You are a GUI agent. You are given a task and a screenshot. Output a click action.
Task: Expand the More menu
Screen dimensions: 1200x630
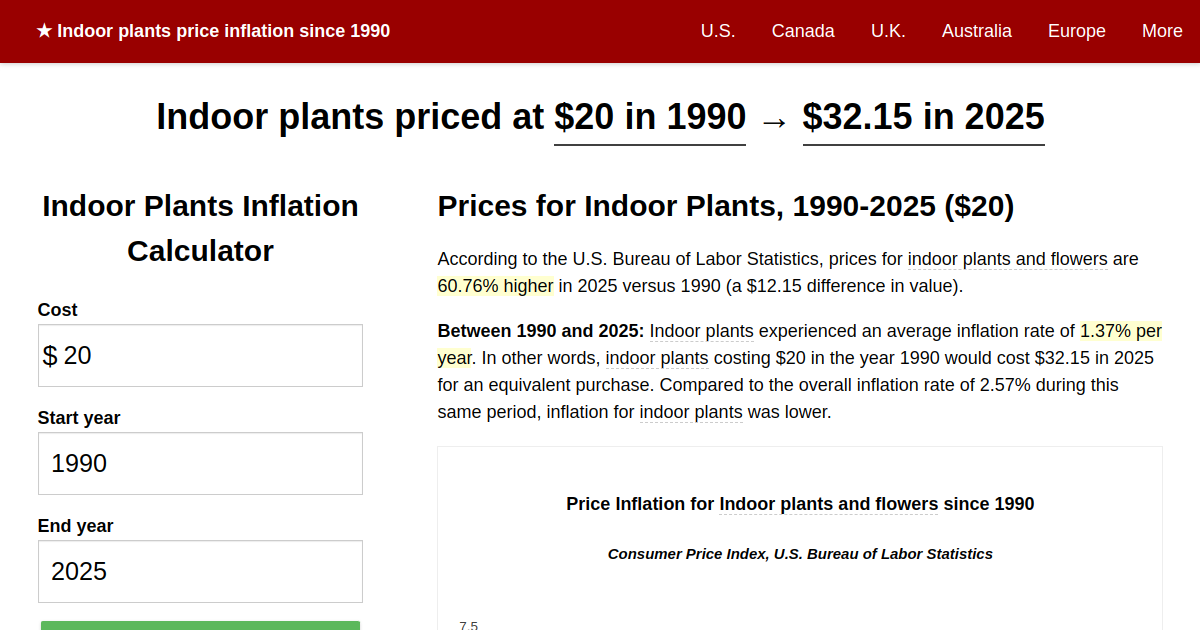pos(1162,31)
